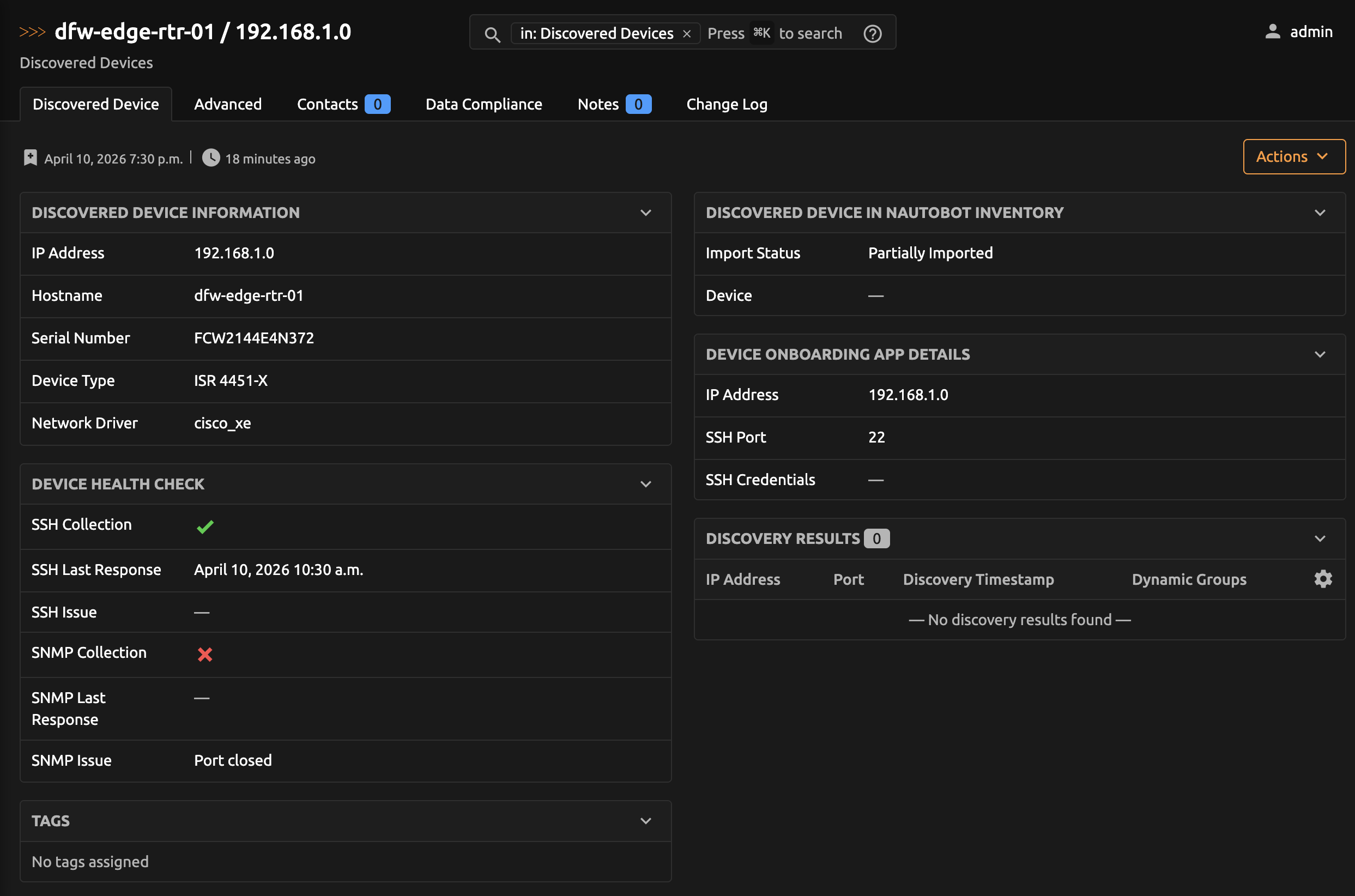Click the last-updated clock icon
This screenshot has width=1355, height=896.
click(211, 158)
